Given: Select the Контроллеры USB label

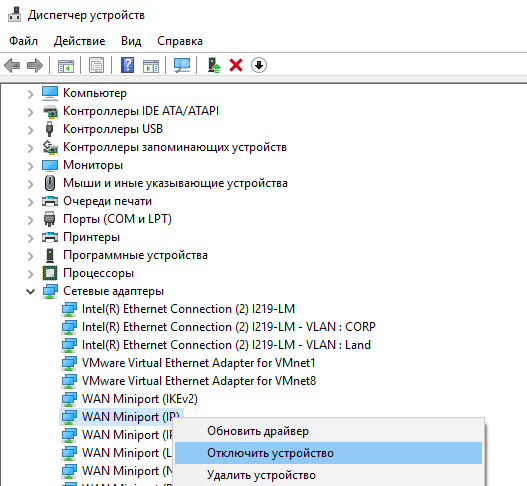Looking at the screenshot, I should click(113, 129).
